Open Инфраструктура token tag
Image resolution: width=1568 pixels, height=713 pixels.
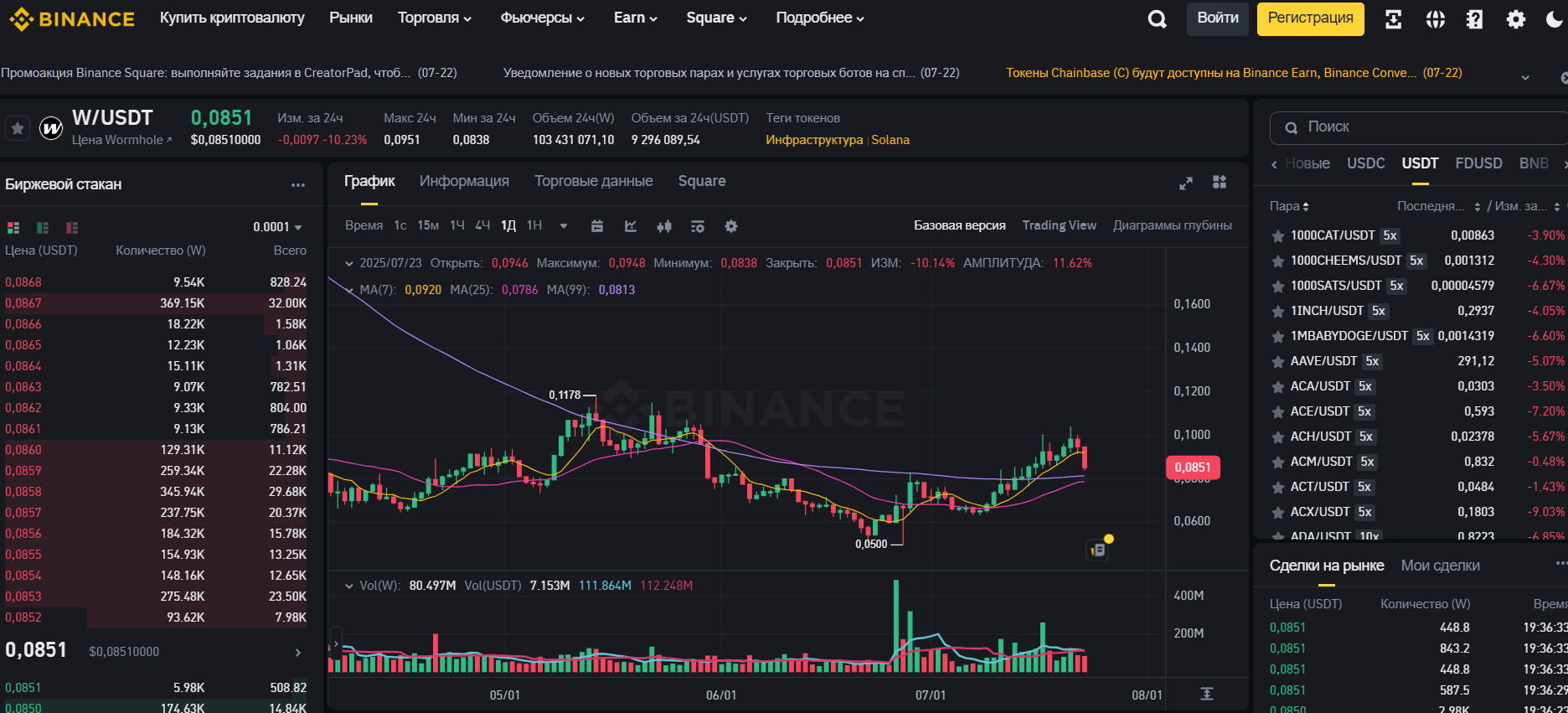click(814, 140)
